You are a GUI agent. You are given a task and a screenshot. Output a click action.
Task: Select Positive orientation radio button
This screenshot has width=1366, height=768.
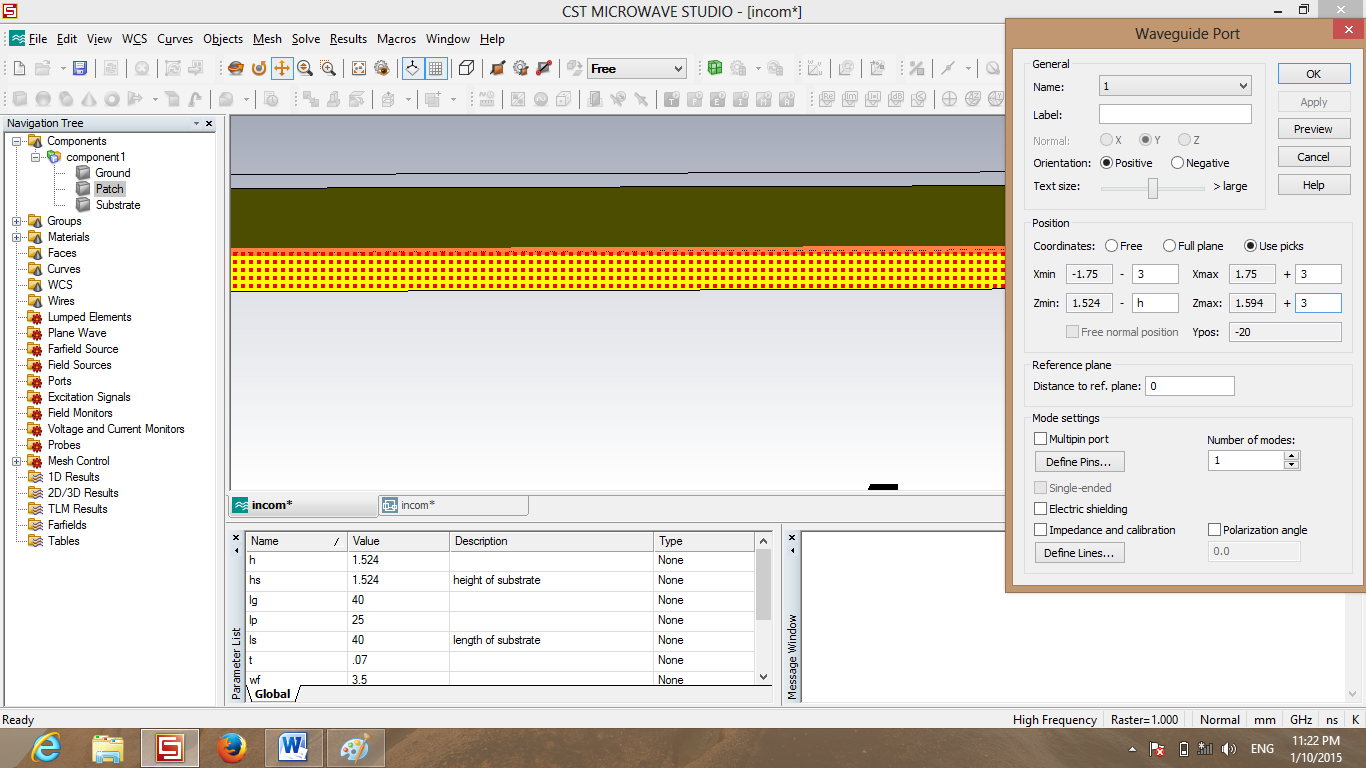(x=1106, y=163)
